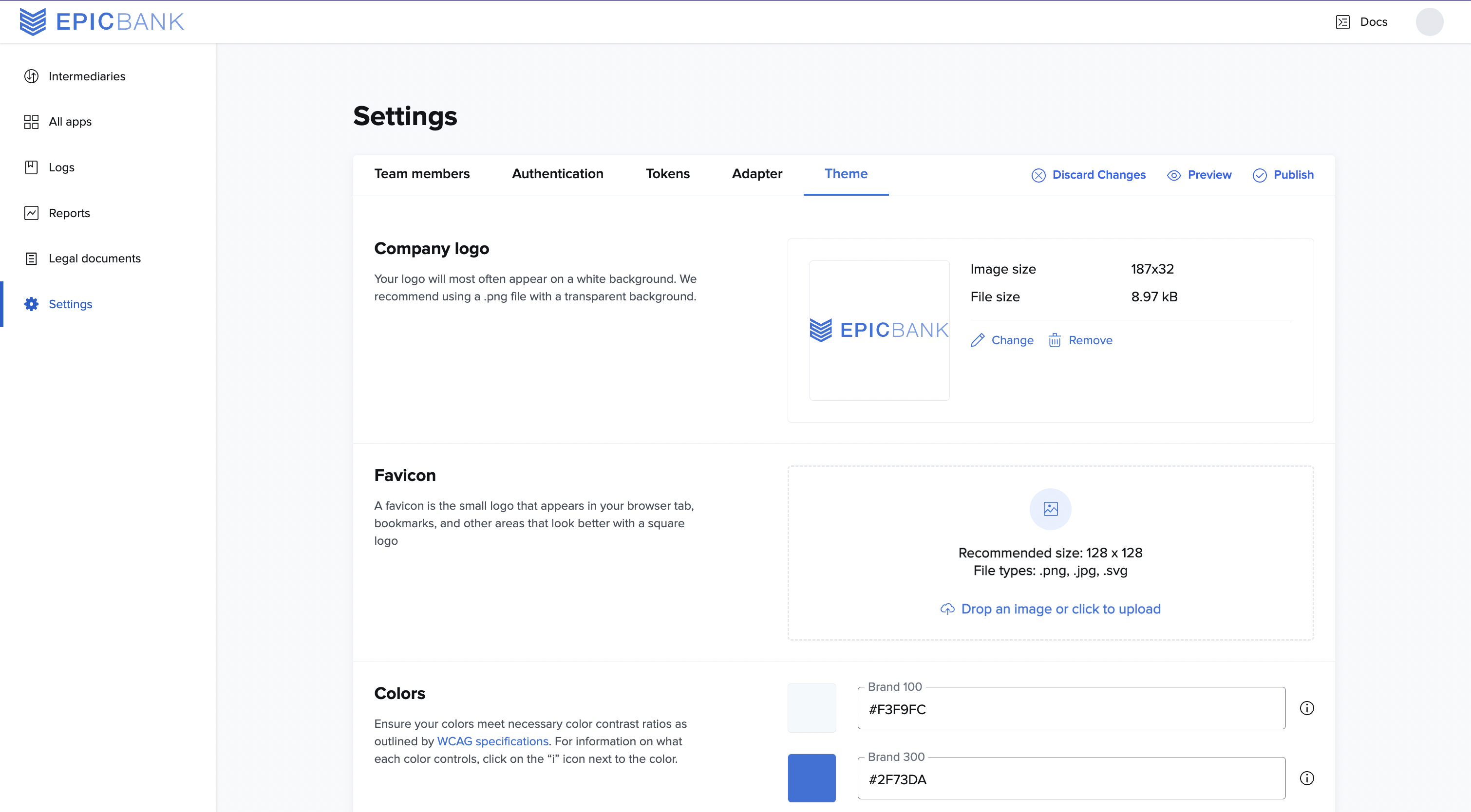Click the Settings gear in the sidebar

coord(31,304)
